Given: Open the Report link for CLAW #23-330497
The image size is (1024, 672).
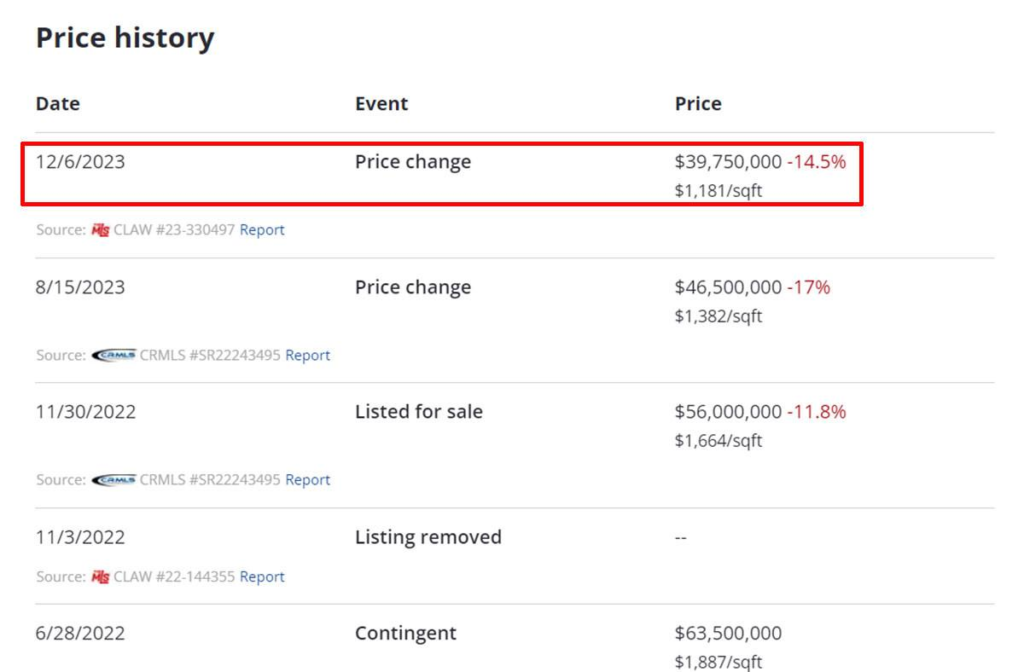Looking at the screenshot, I should click(x=262, y=230).
